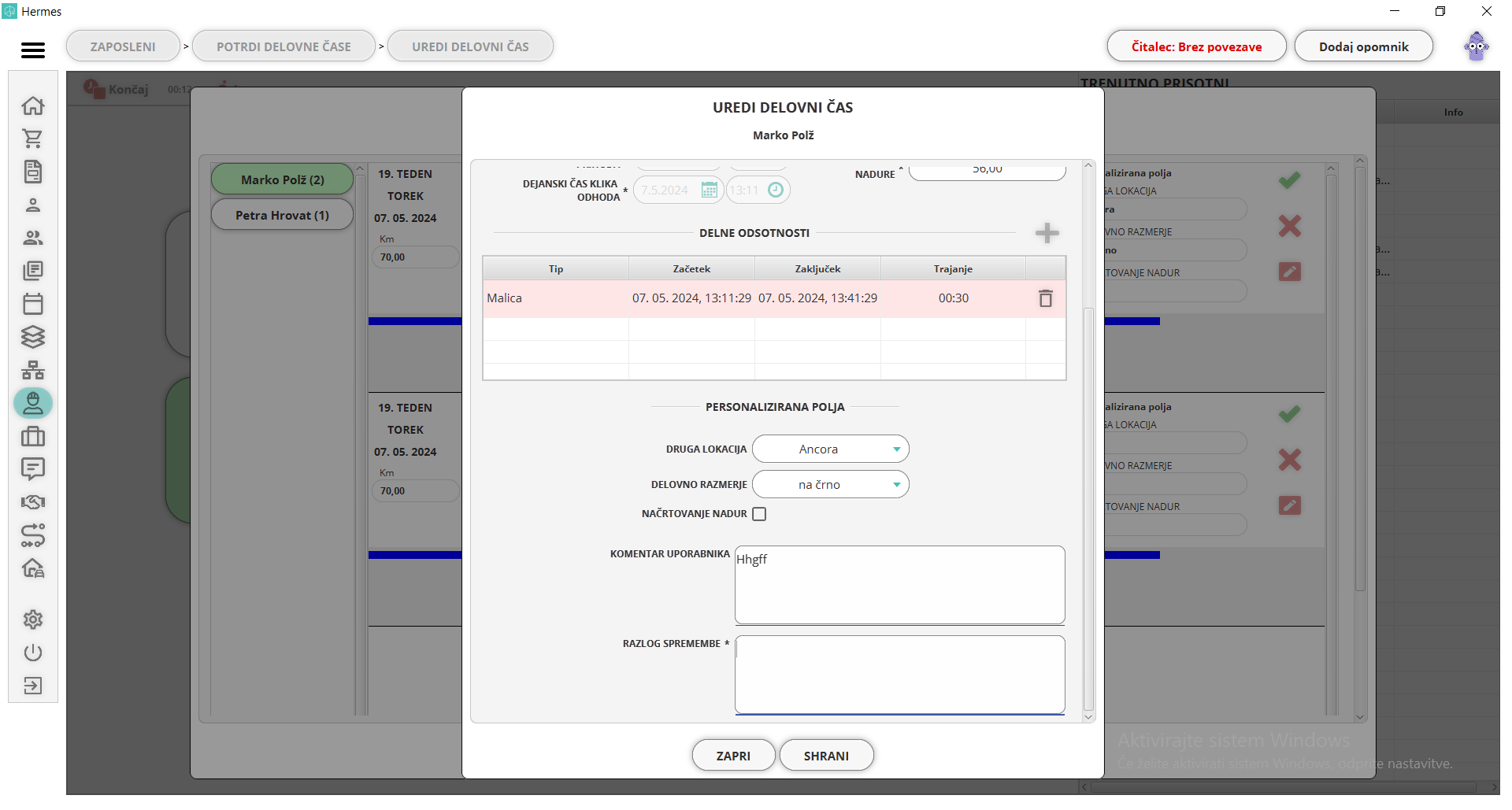This screenshot has height=810, width=1512.
Task: Click the dialog scrollbar up arrow
Action: pyautogui.click(x=1088, y=165)
